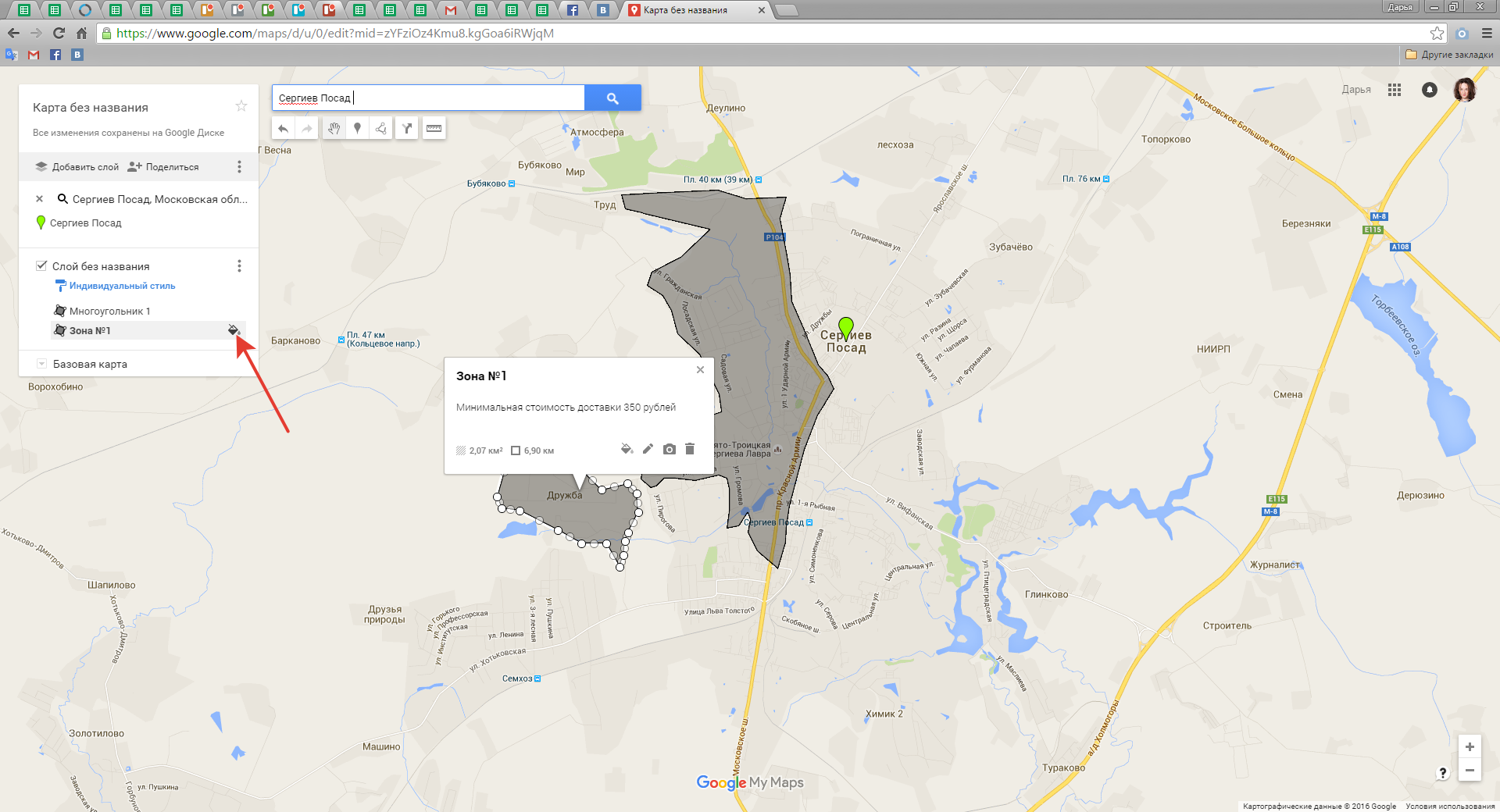Image resolution: width=1500 pixels, height=812 pixels.
Task: Switch to the Карта без названия tab
Action: tap(695, 10)
